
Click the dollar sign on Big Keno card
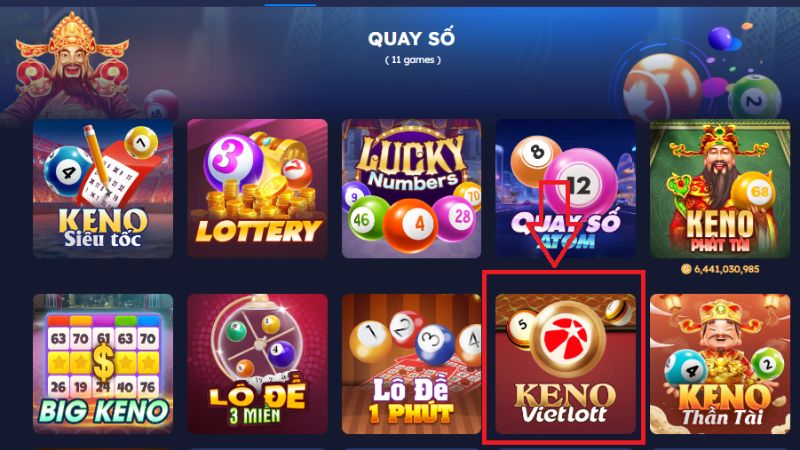[x=103, y=363]
